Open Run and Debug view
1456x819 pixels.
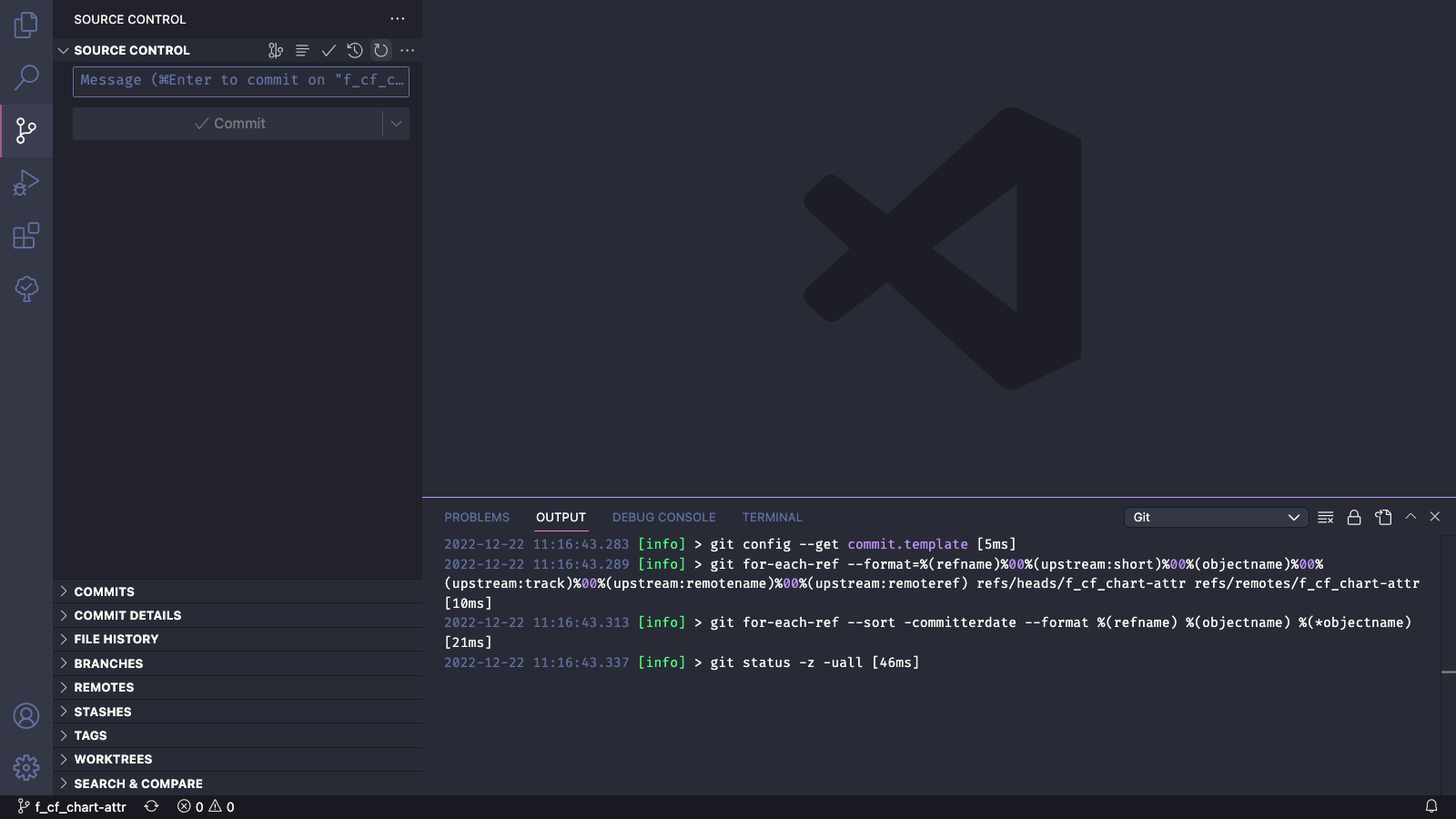tap(26, 183)
